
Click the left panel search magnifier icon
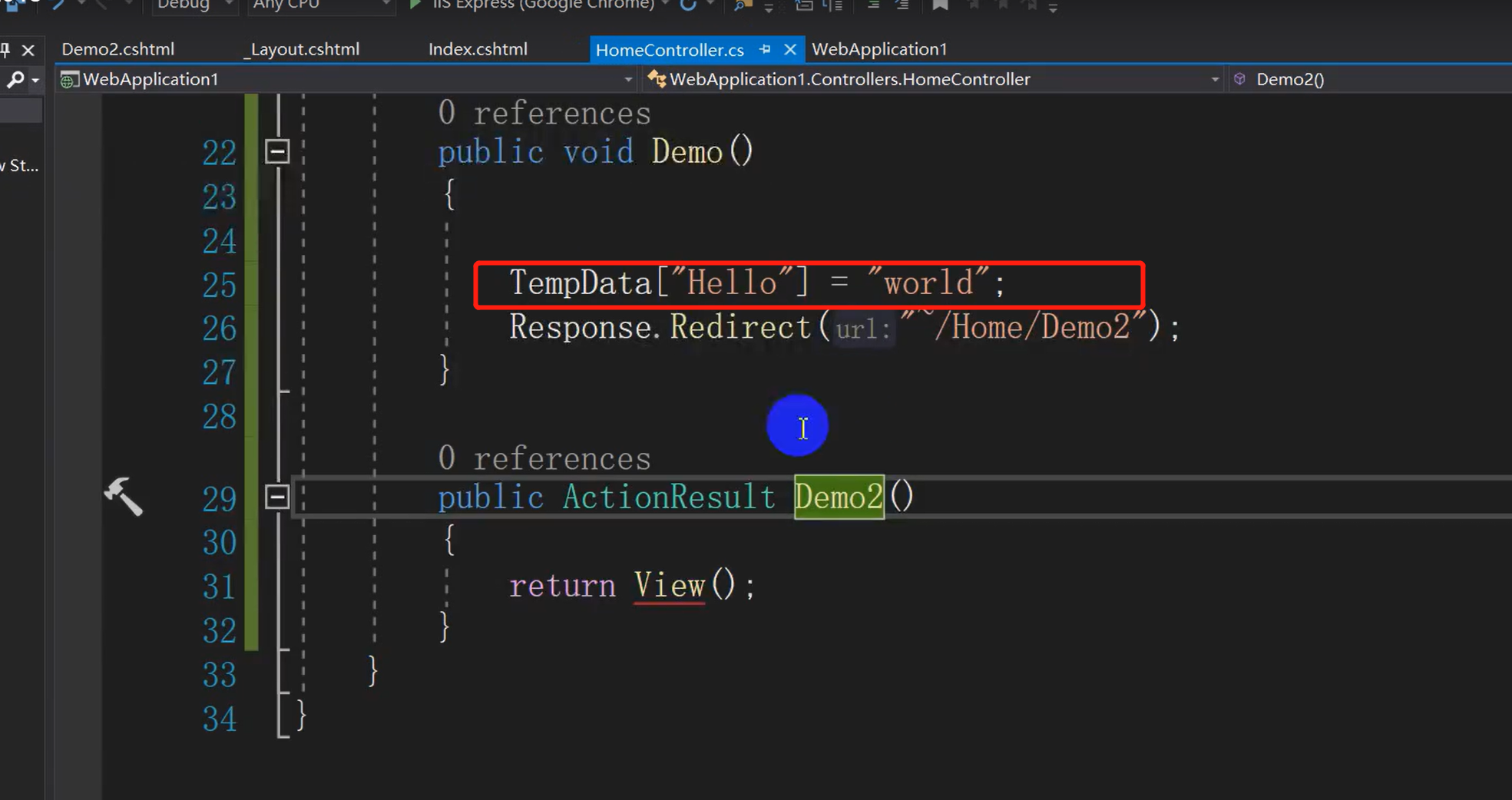pyautogui.click(x=15, y=79)
